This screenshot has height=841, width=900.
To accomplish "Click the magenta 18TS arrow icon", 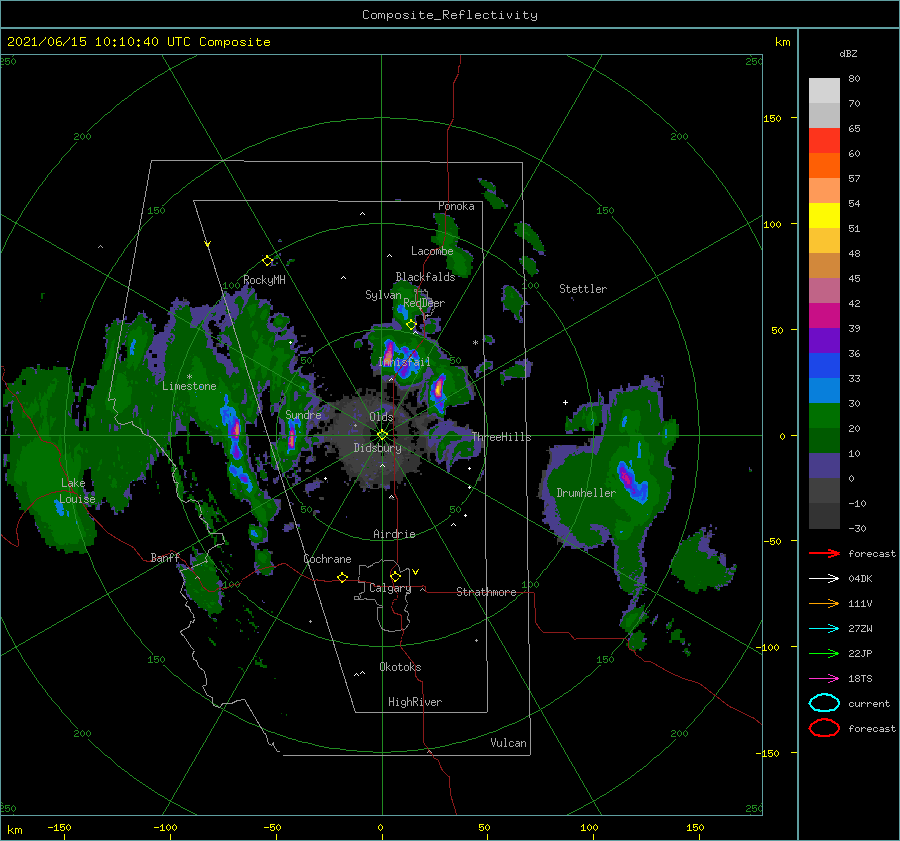I will [824, 678].
